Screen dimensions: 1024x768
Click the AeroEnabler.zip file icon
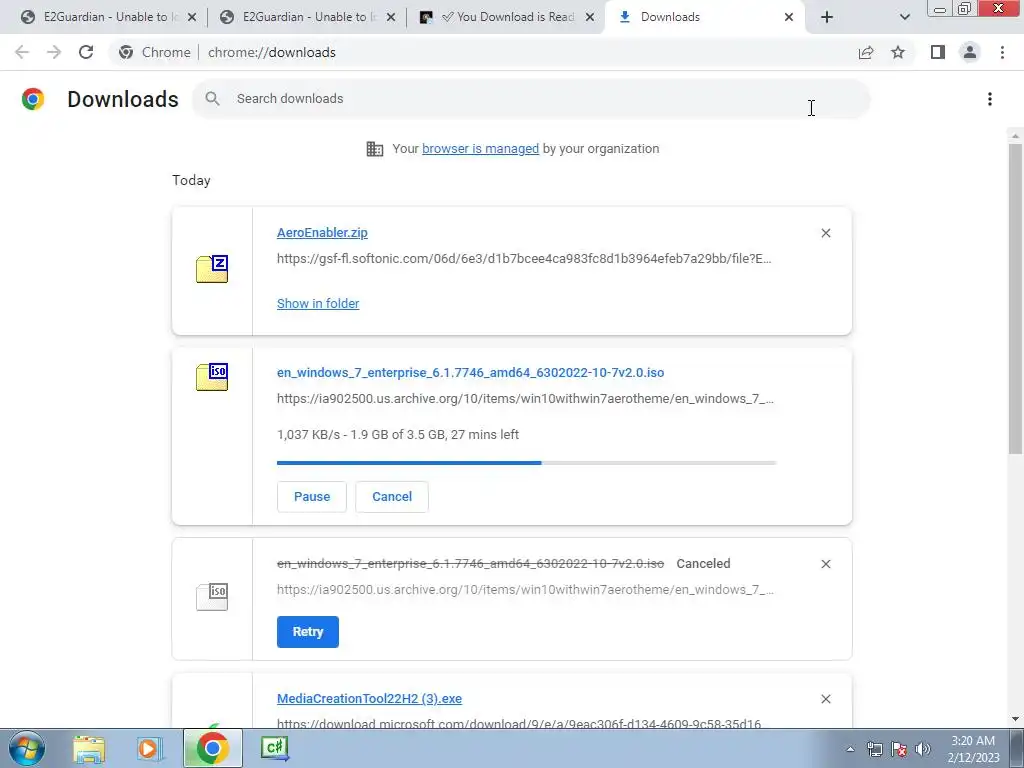pos(212,268)
